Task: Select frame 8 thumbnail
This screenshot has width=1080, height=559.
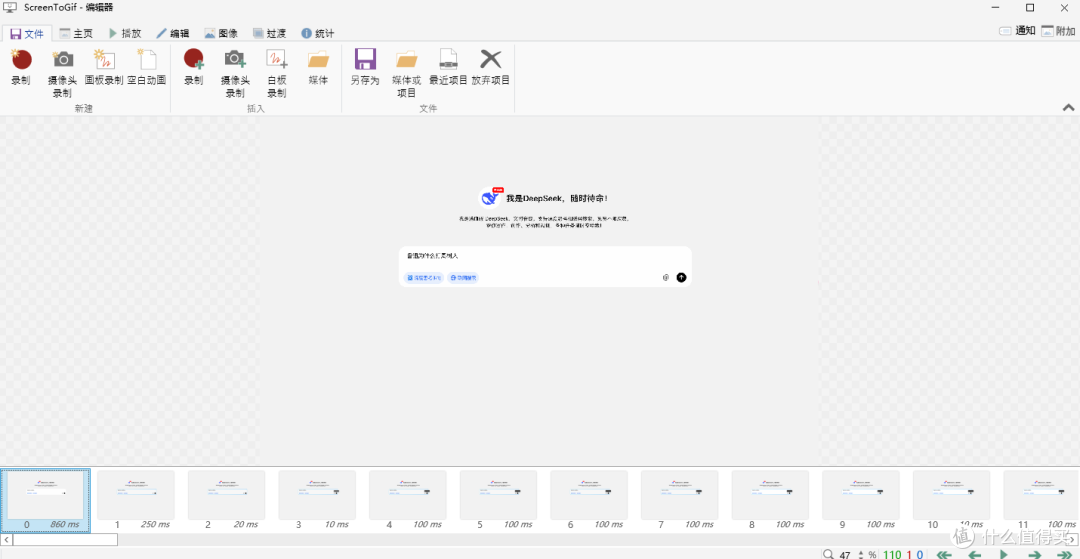Action: point(770,500)
